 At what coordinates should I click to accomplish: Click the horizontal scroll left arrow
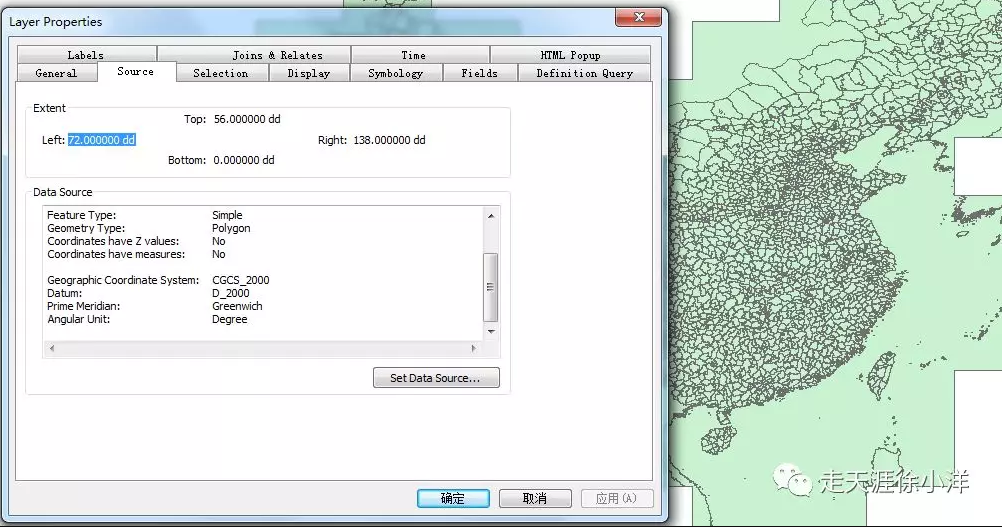52,348
